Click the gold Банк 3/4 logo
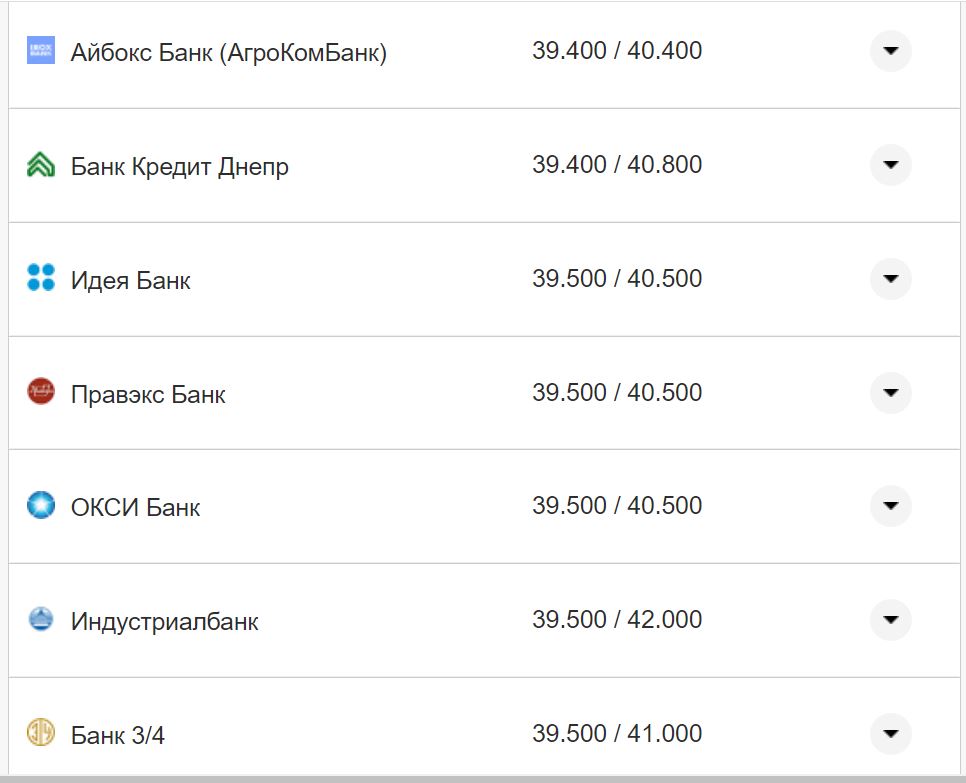Screen dimensions: 966x783 click(41, 733)
